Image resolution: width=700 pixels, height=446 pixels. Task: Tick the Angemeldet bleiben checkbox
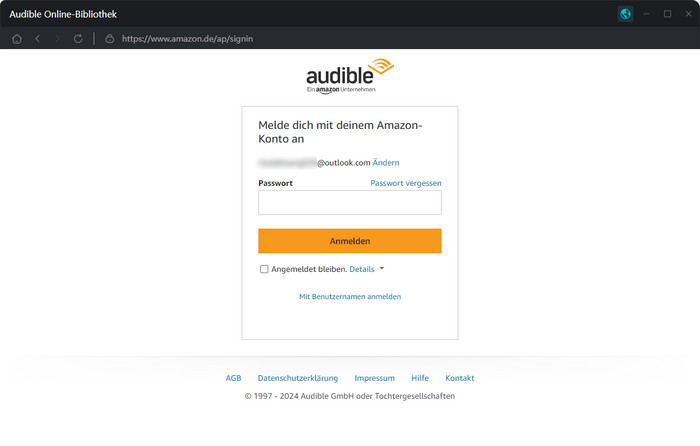[x=264, y=269]
